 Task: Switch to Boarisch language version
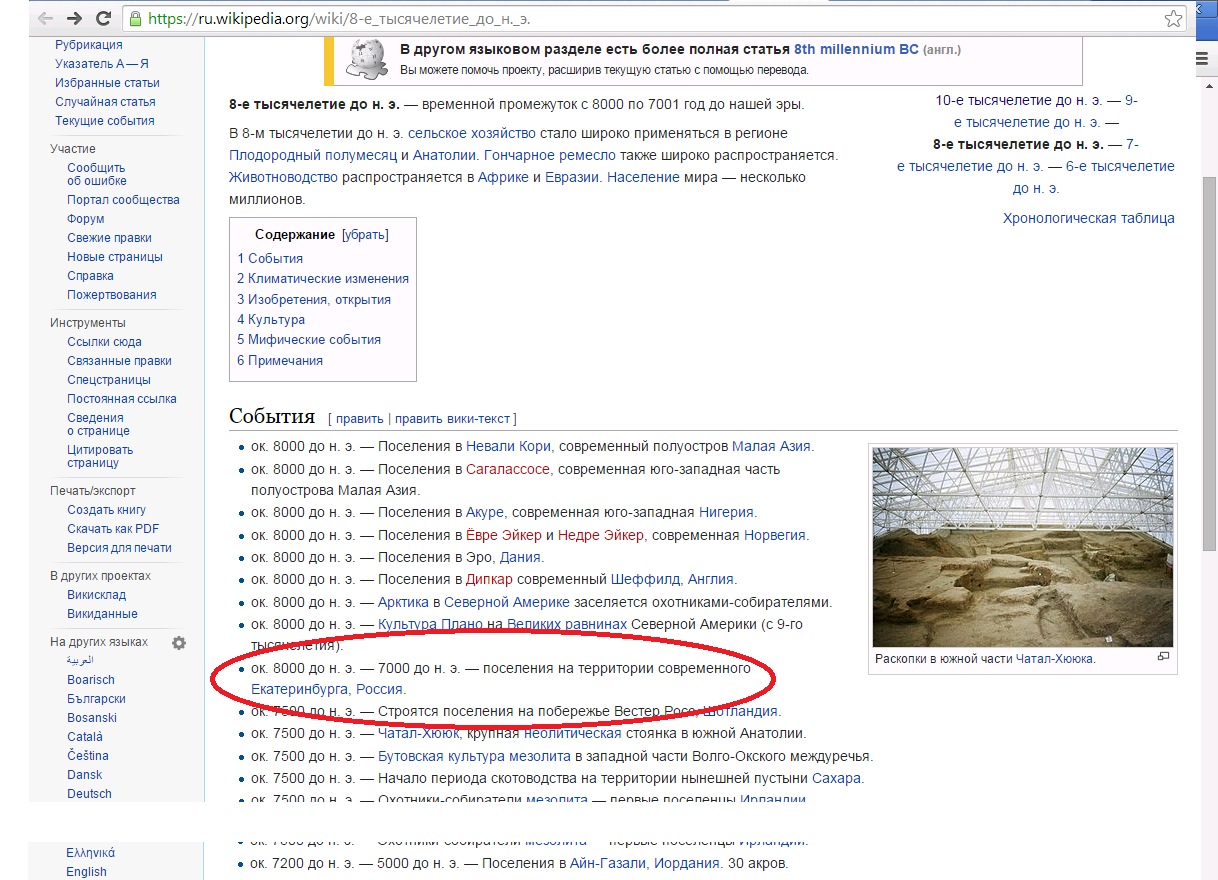pyautogui.click(x=91, y=680)
